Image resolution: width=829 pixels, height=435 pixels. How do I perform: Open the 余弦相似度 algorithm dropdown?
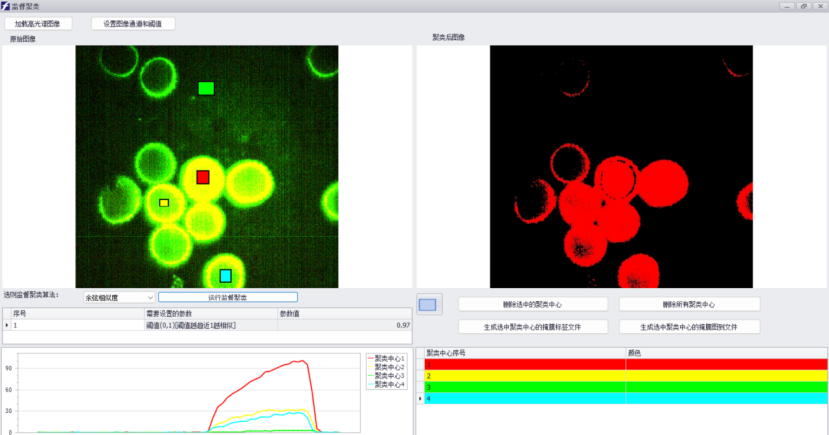(119, 297)
